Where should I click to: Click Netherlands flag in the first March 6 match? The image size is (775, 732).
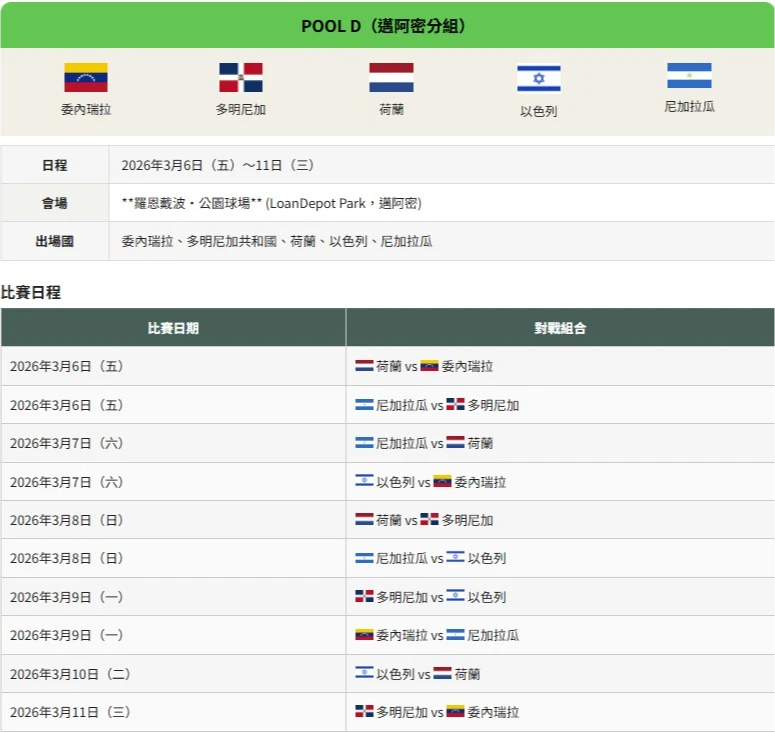pyautogui.click(x=365, y=367)
